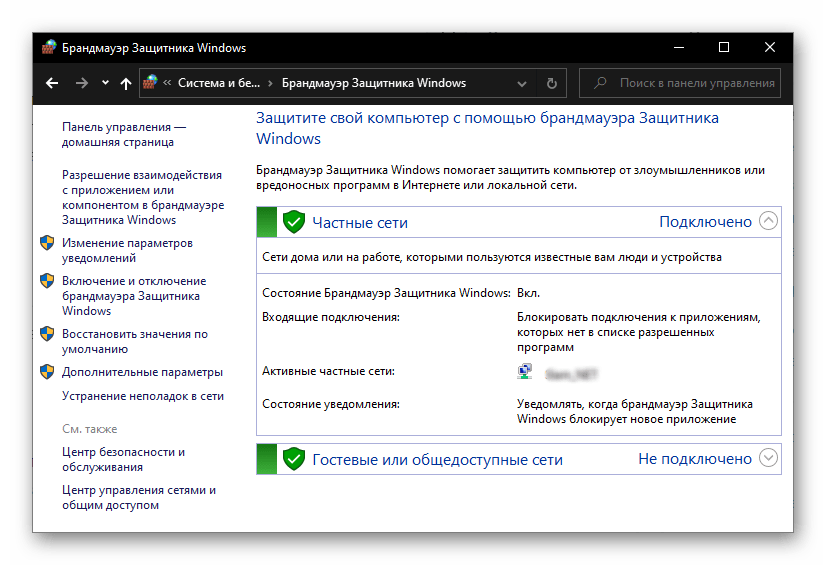The height and width of the screenshot is (565, 826).
Task: Click the double chevron in address bar
Action: 167,83
